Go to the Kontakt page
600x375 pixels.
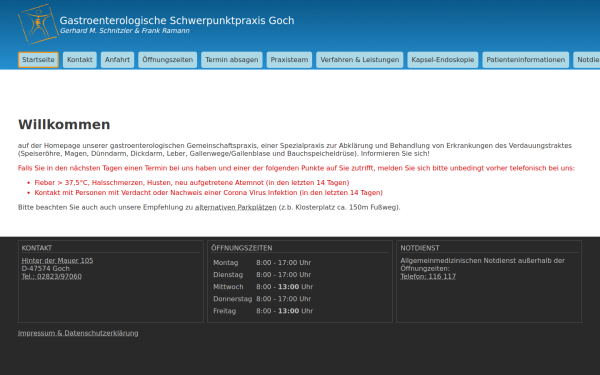click(x=80, y=60)
